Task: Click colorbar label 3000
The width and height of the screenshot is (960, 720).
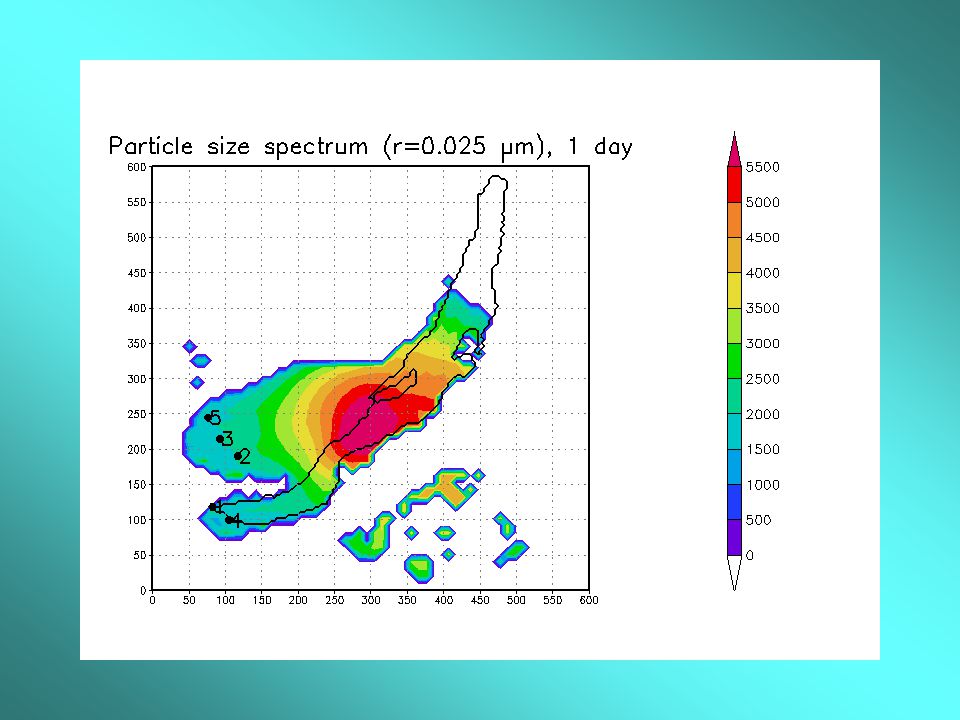Action: (x=762, y=343)
